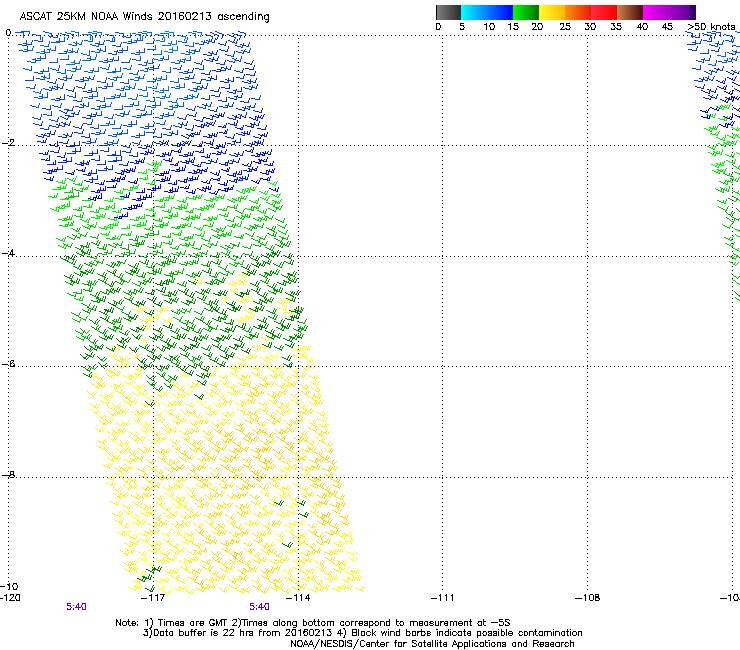Pick the brown 35-40 knots colorbar segment

(630, 12)
